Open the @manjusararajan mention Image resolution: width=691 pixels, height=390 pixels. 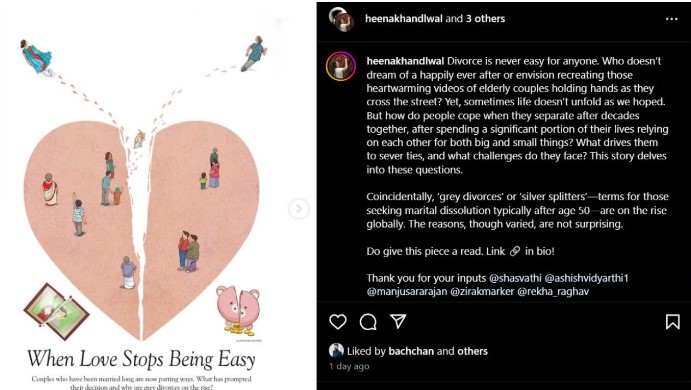pos(406,292)
